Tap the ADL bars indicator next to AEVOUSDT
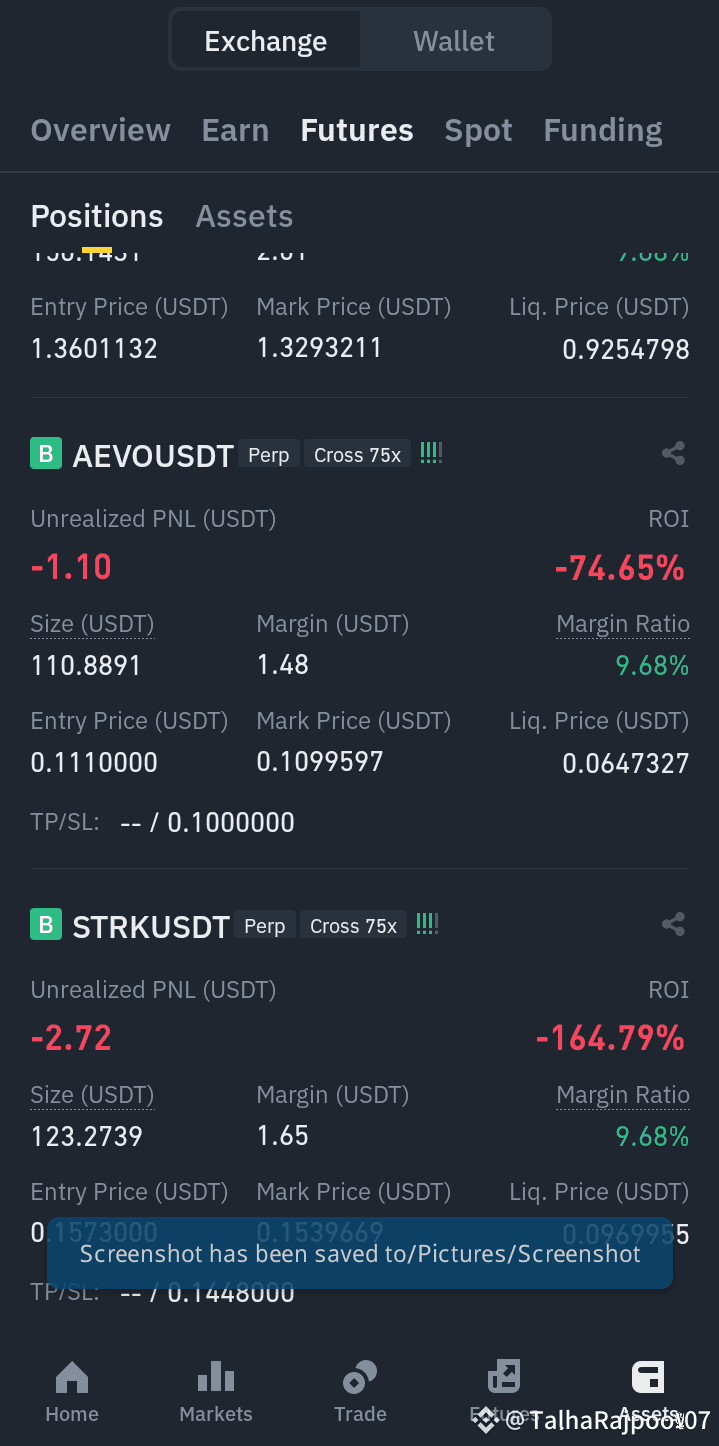Image resolution: width=719 pixels, height=1446 pixels. click(x=431, y=453)
